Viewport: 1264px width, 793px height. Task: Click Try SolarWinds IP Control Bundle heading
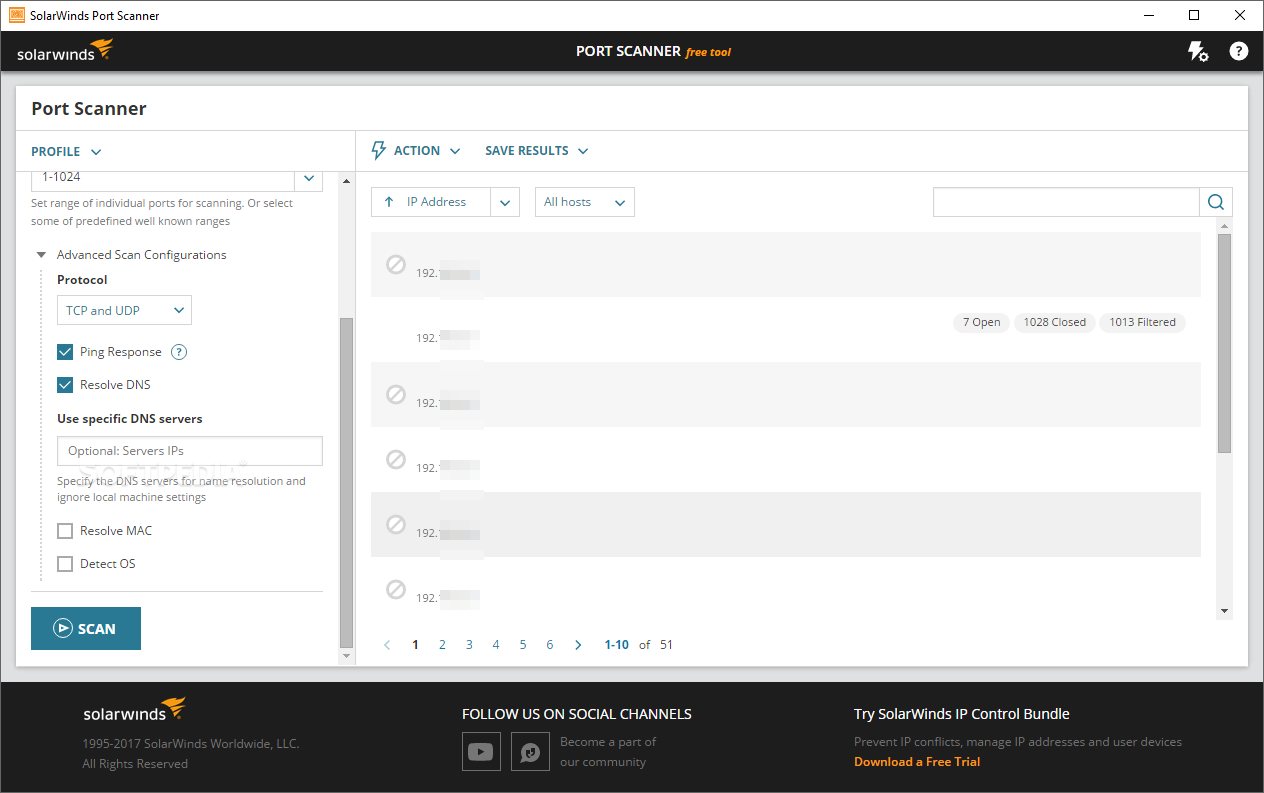click(x=962, y=714)
